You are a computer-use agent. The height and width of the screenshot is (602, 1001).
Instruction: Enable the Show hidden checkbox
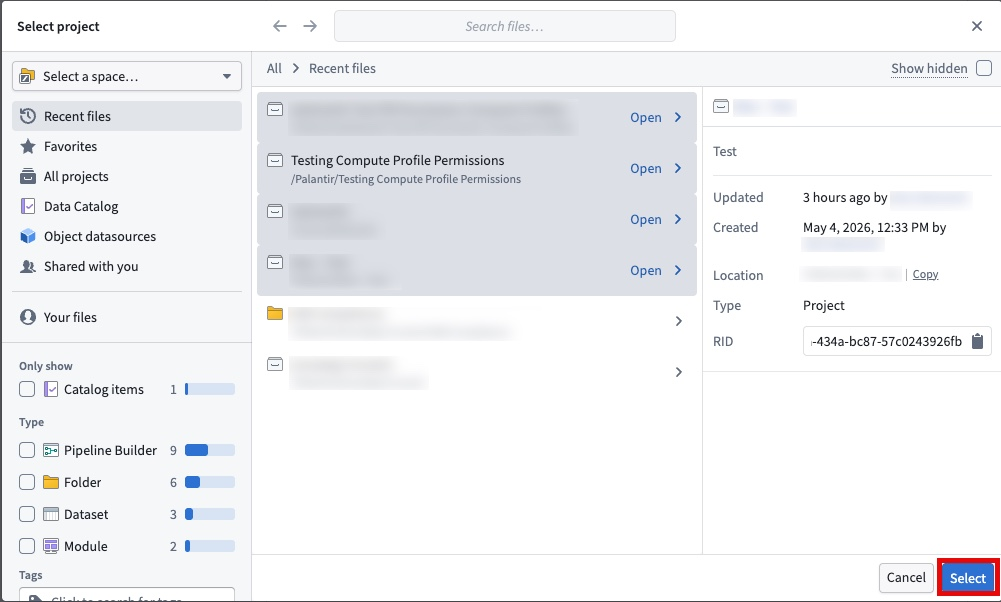tap(984, 68)
